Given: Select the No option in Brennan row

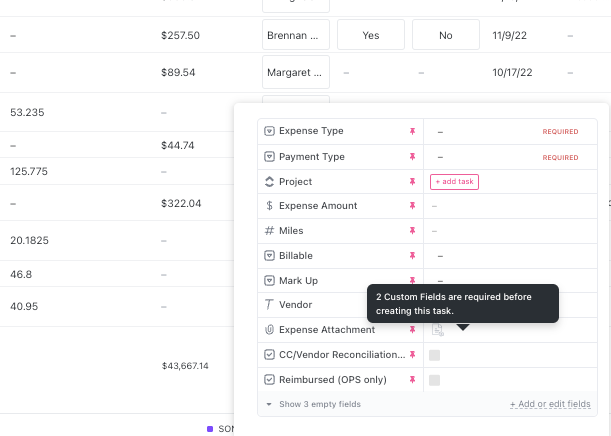Looking at the screenshot, I should click(445, 35).
